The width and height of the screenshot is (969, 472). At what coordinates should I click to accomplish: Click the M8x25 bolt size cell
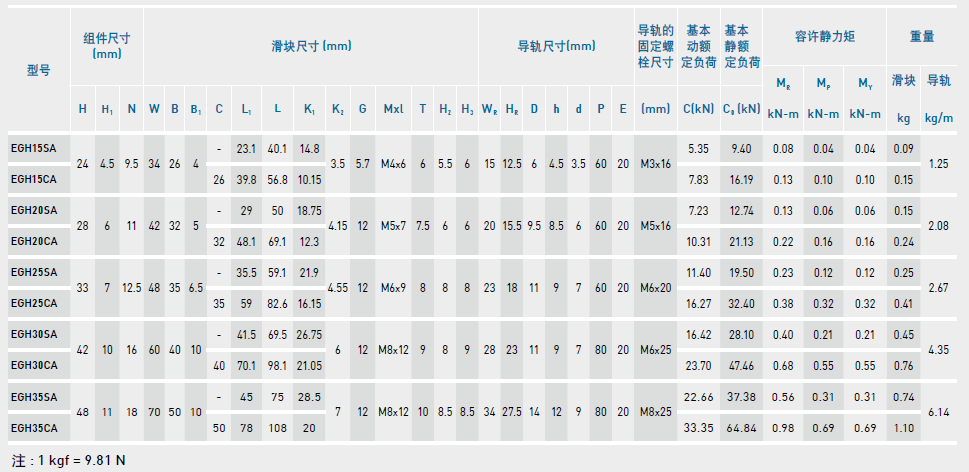click(655, 411)
